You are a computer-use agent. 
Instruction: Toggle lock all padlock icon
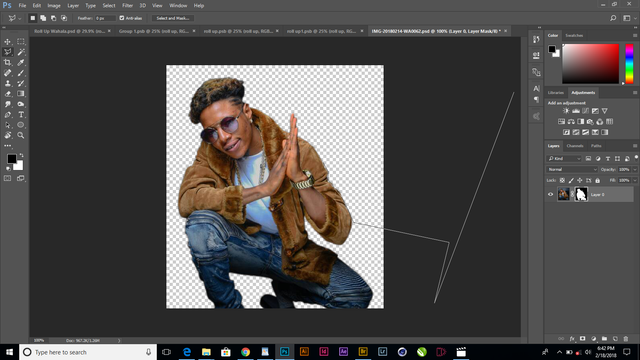click(x=598, y=180)
